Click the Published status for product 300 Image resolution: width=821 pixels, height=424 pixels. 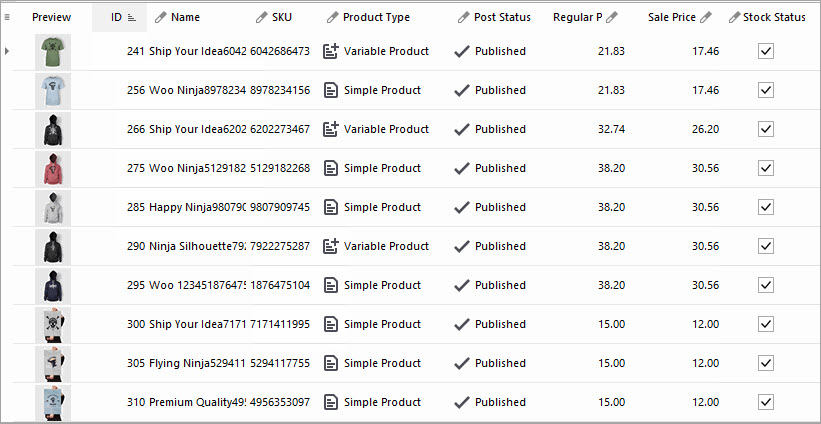[x=499, y=324]
